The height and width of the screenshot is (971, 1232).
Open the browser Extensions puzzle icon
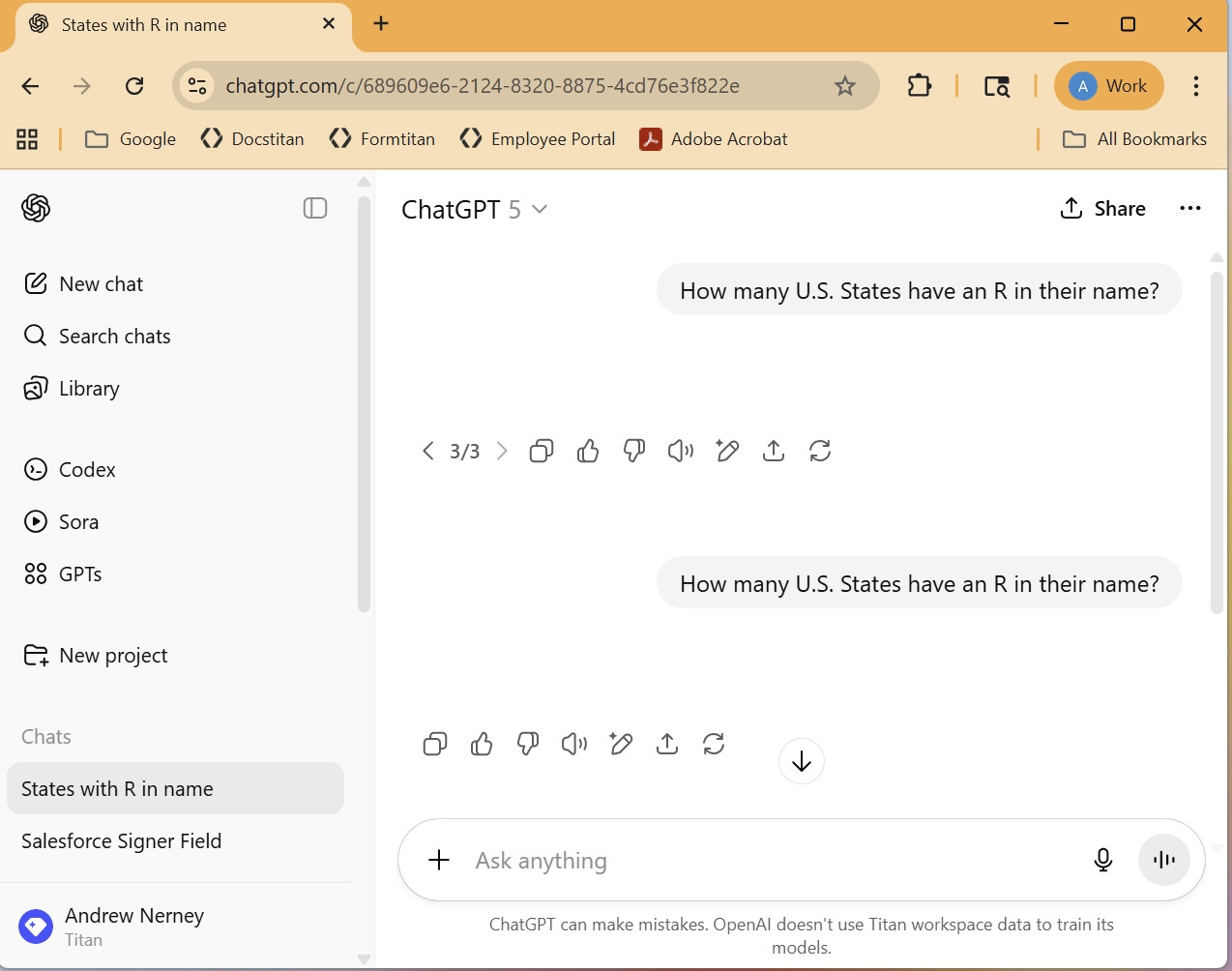coord(920,86)
